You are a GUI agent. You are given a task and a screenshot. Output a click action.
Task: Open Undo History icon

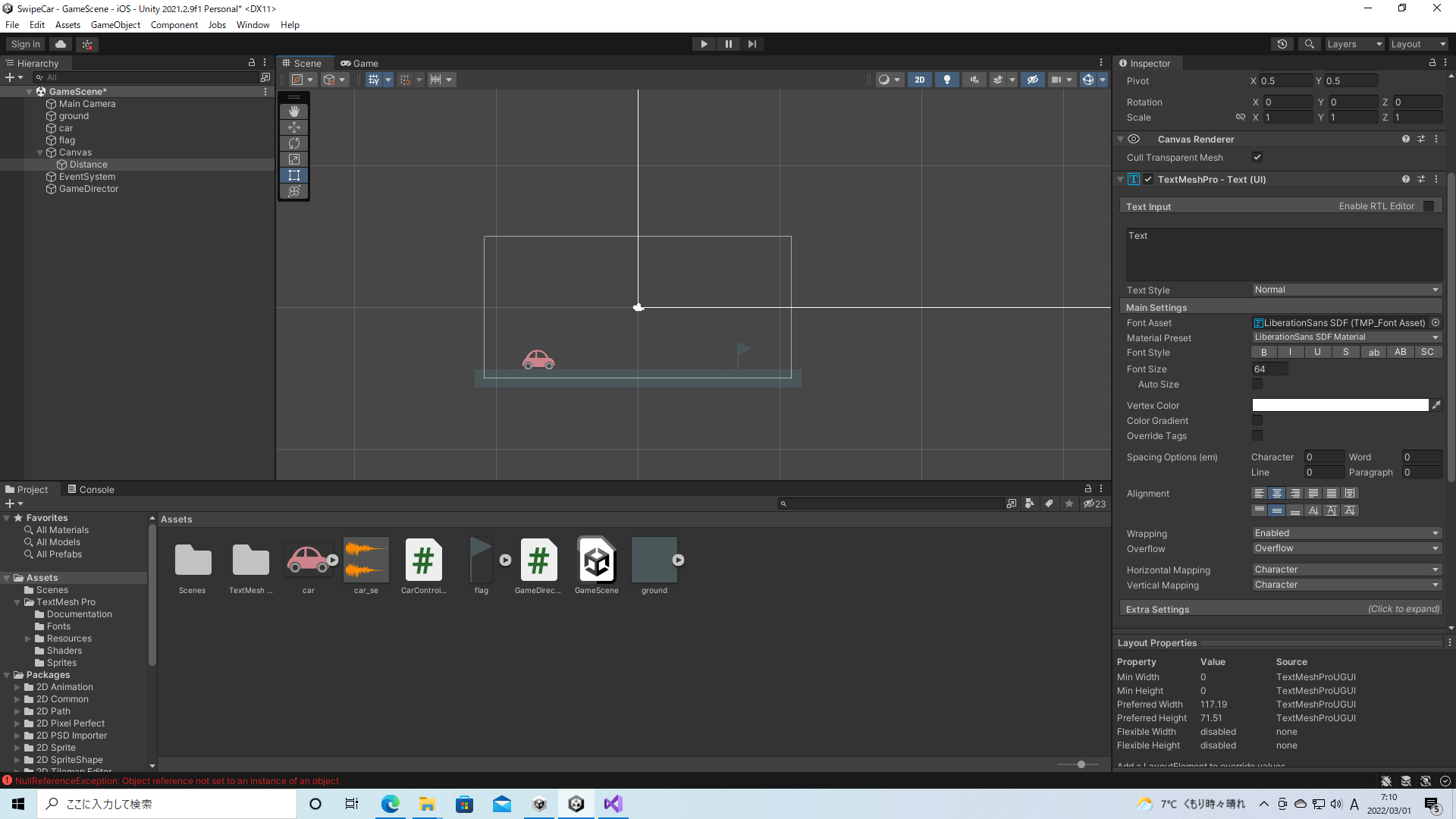point(1282,44)
